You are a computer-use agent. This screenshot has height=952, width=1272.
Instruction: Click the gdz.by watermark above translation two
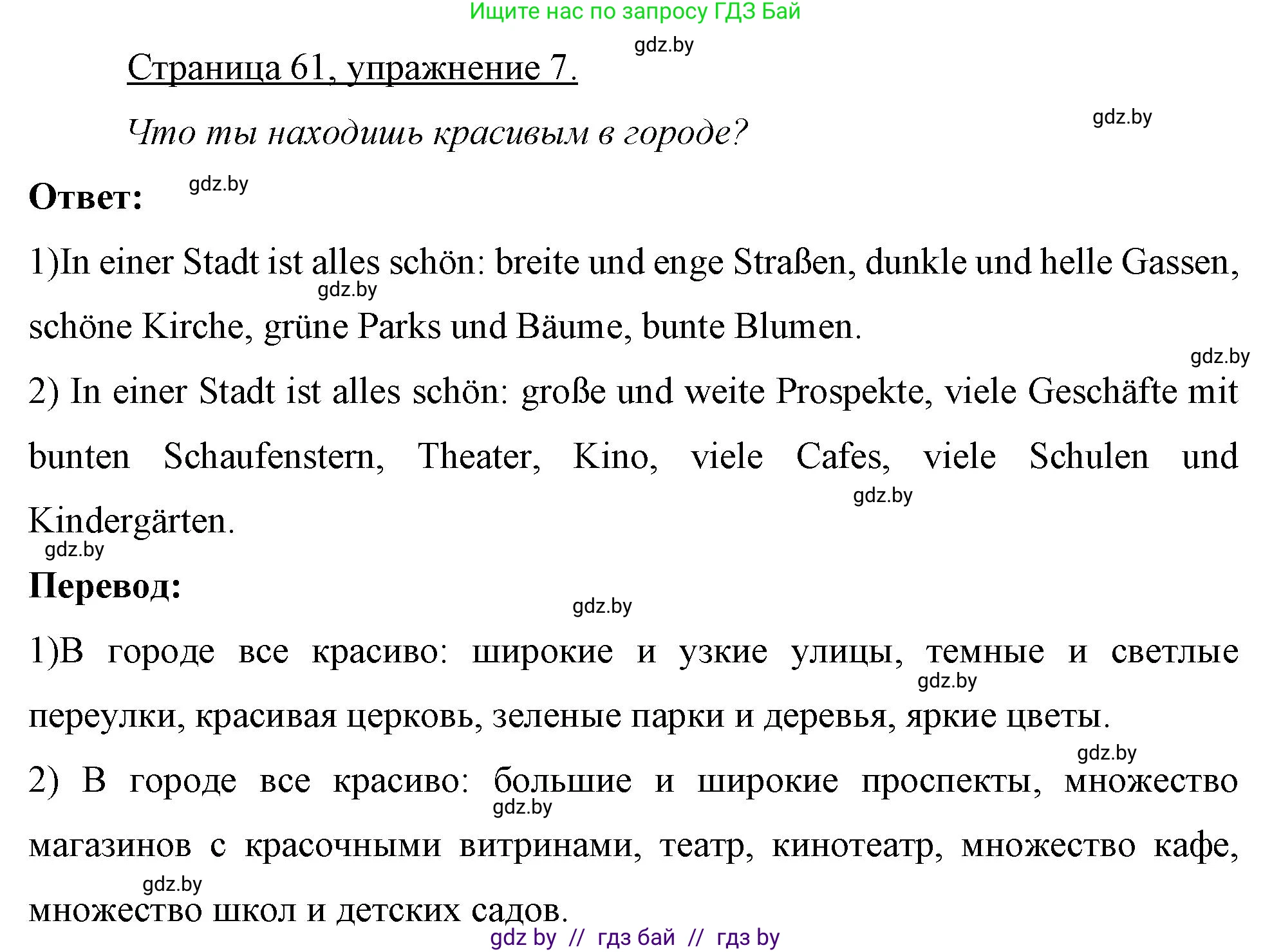[1107, 753]
